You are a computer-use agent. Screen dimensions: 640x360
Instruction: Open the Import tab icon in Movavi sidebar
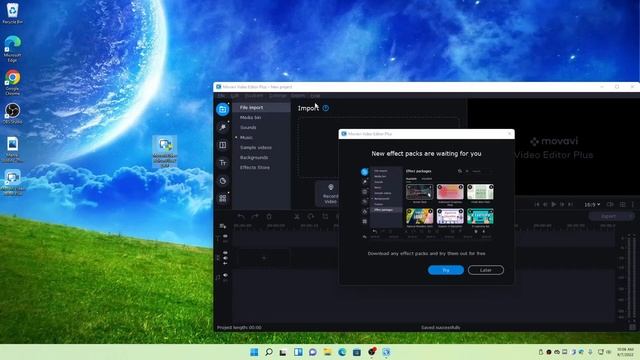click(x=222, y=109)
